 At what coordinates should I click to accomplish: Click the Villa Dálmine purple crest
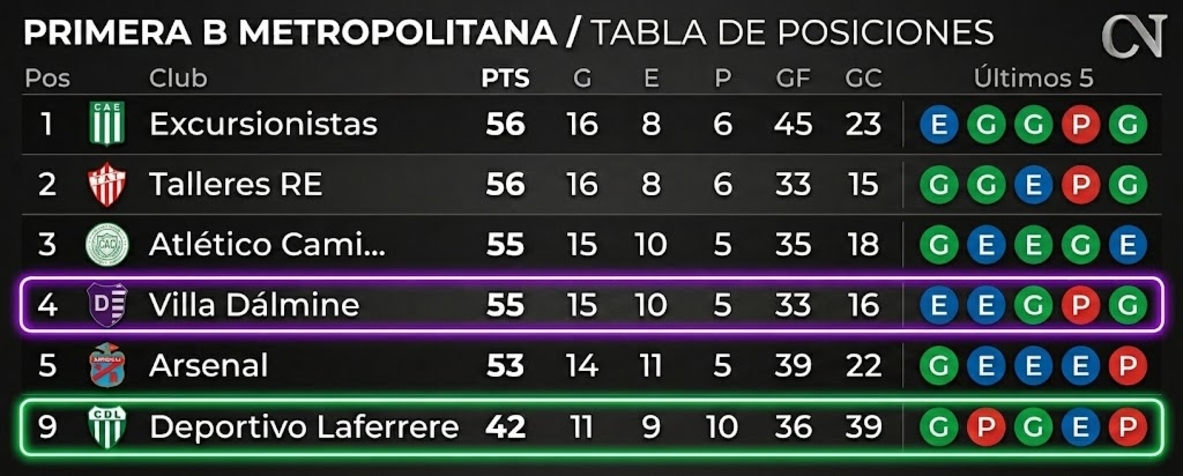(x=106, y=305)
